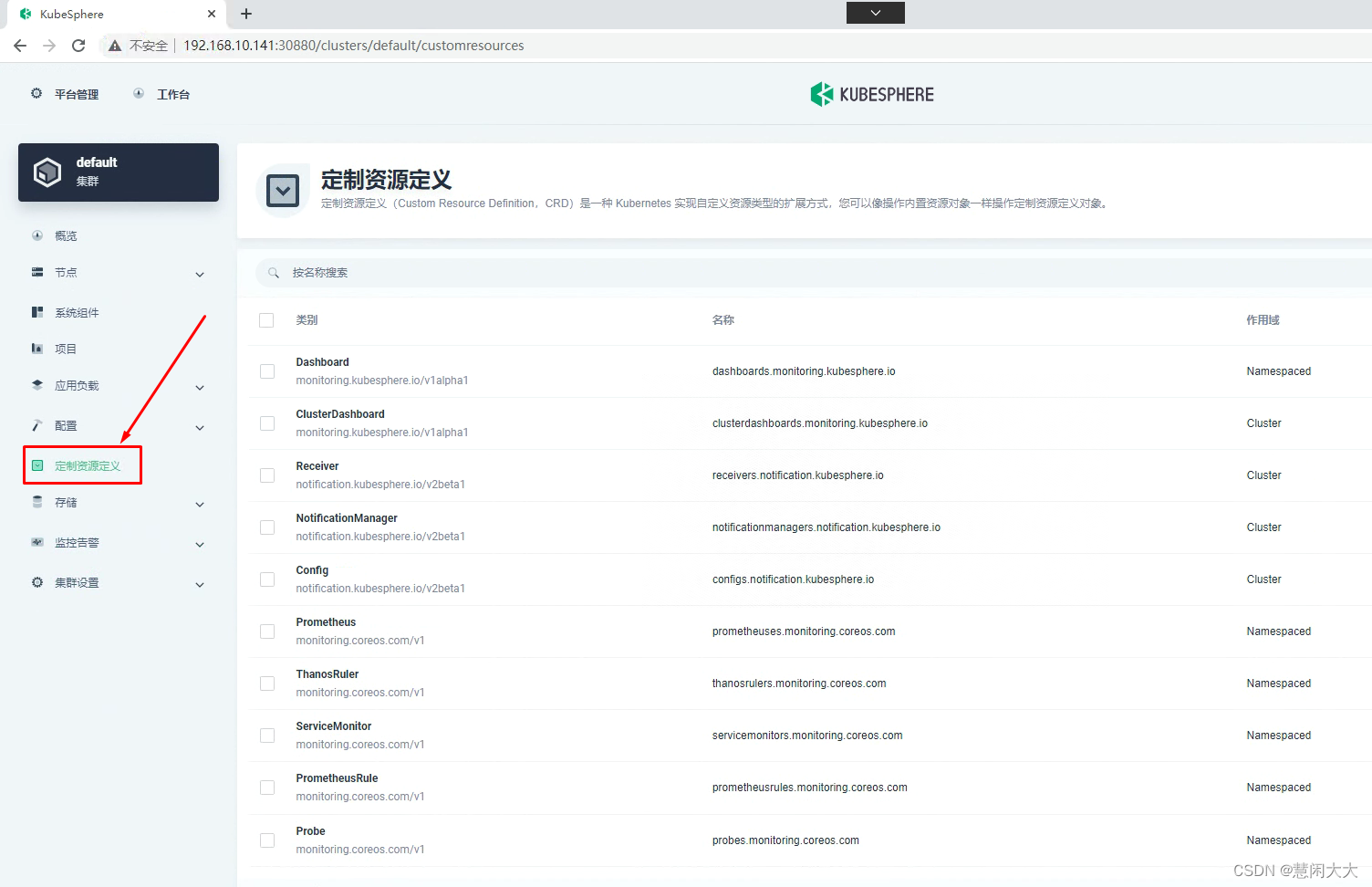Open the Prometheus resource link
The height and width of the screenshot is (887, 1372).
coord(326,622)
